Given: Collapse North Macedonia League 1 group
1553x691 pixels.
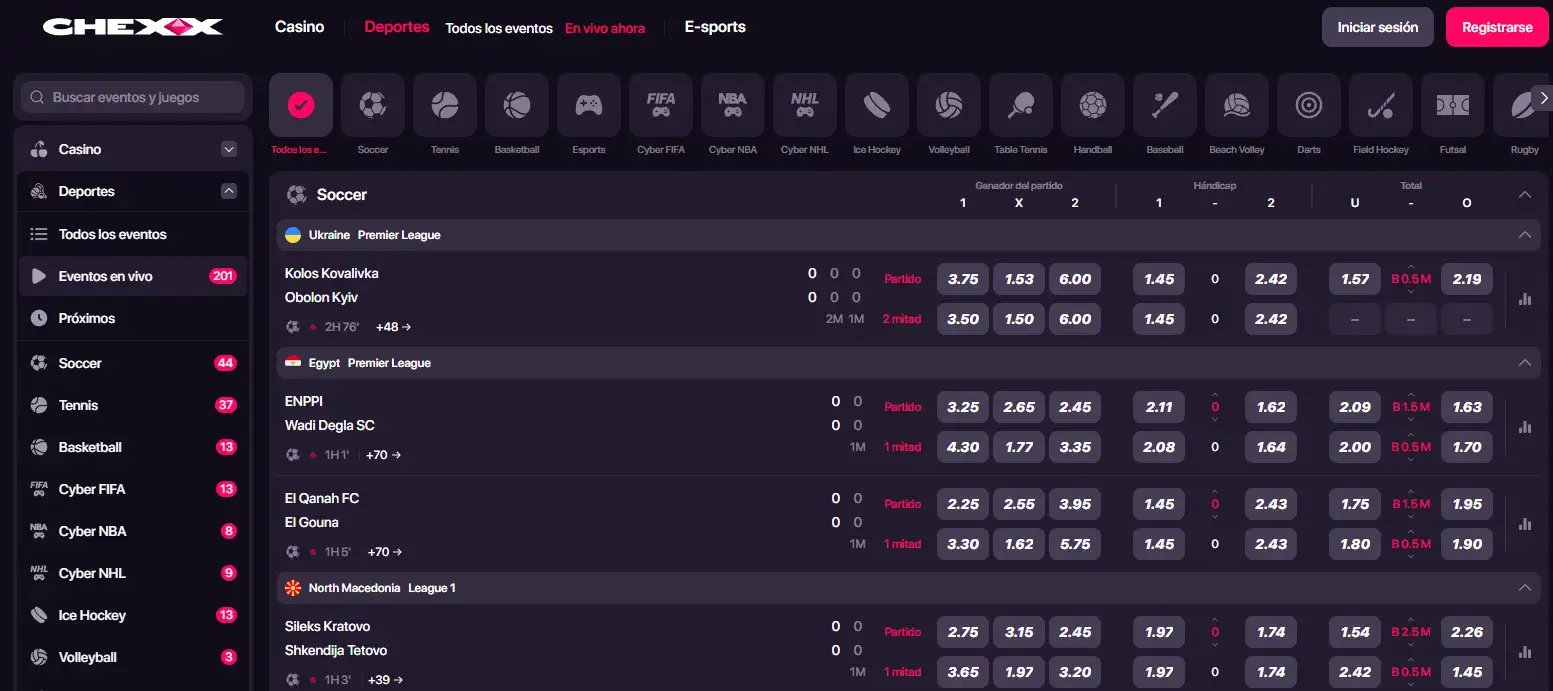Looking at the screenshot, I should (1524, 588).
